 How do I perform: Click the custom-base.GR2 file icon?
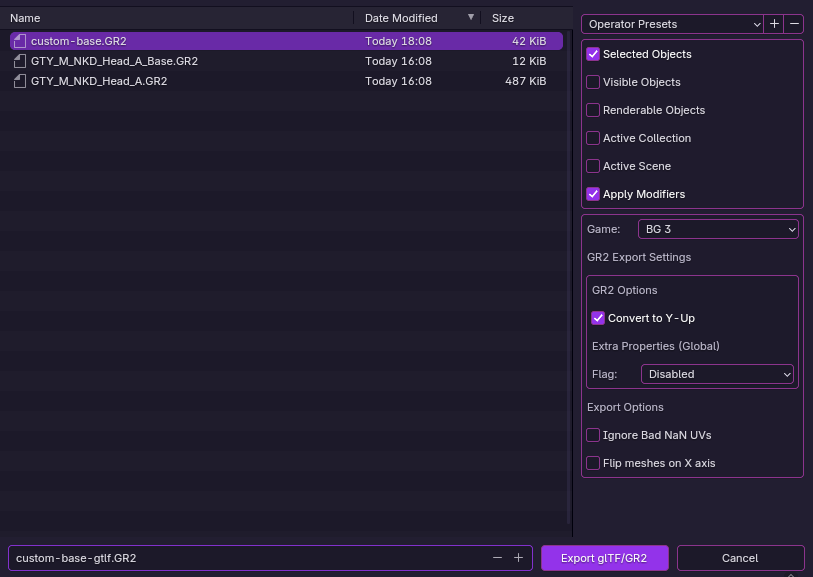(20, 41)
